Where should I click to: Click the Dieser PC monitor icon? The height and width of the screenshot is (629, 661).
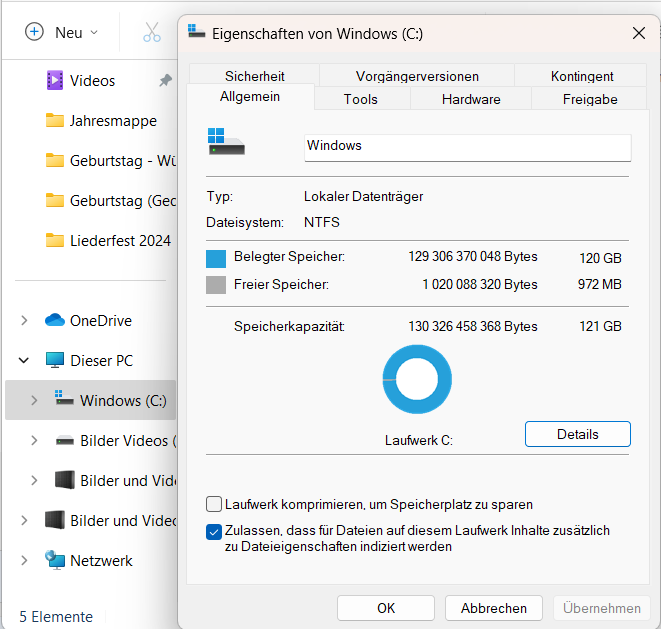(x=55, y=360)
